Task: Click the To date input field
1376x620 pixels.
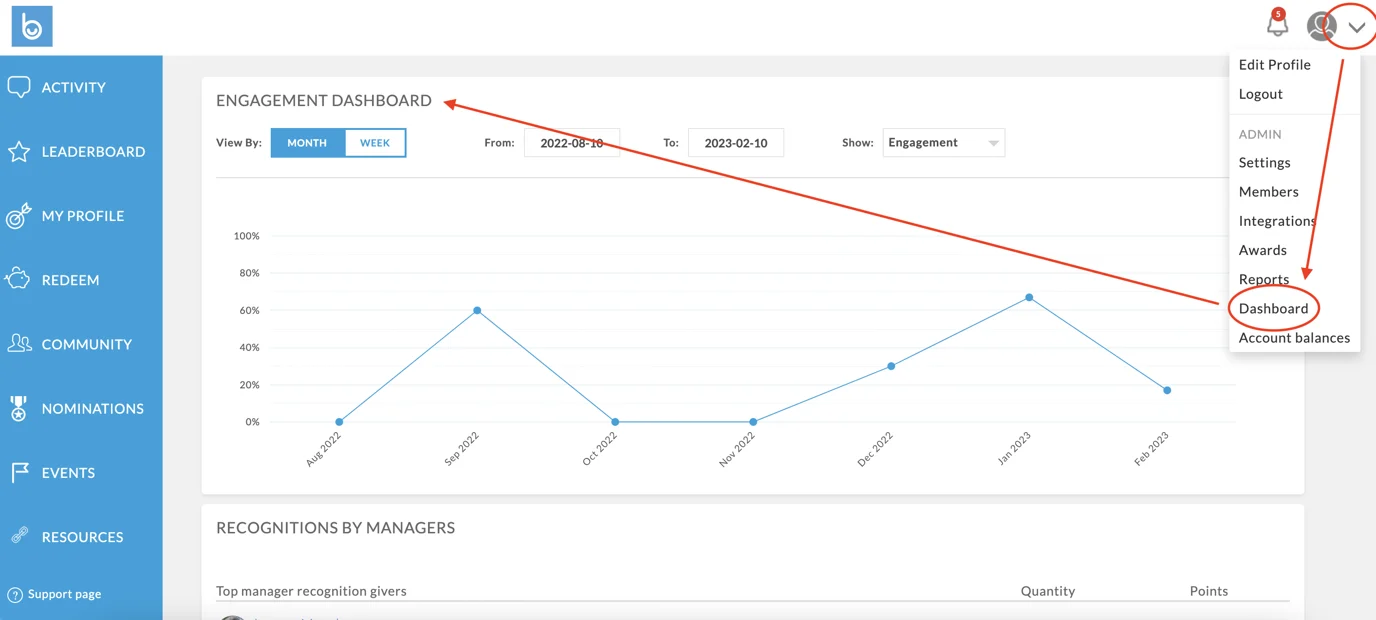Action: point(735,143)
